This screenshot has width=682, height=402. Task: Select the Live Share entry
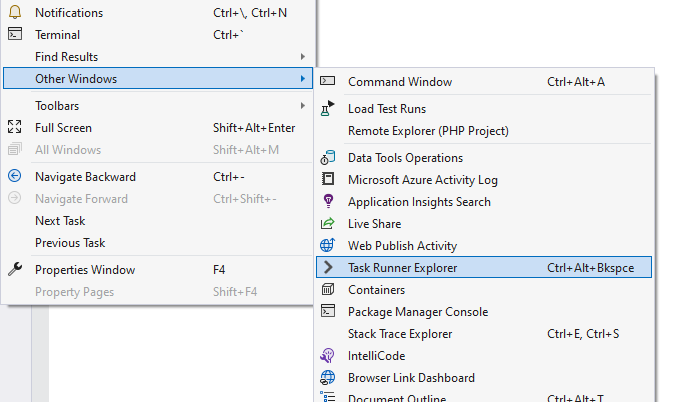coord(484,224)
